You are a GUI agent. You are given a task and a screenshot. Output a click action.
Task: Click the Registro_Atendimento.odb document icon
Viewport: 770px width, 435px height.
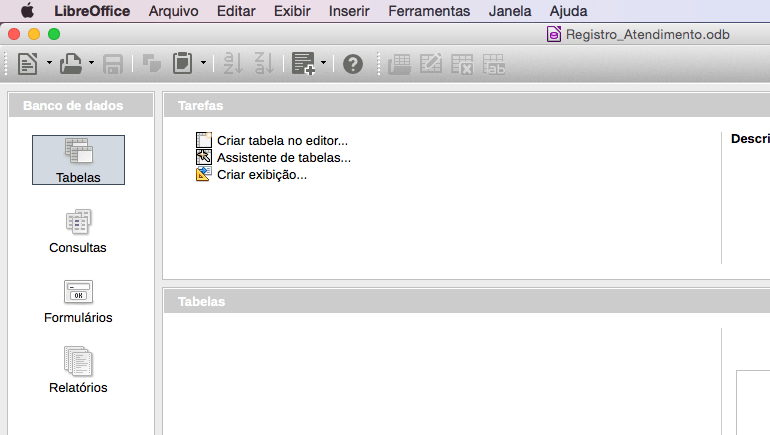(553, 34)
